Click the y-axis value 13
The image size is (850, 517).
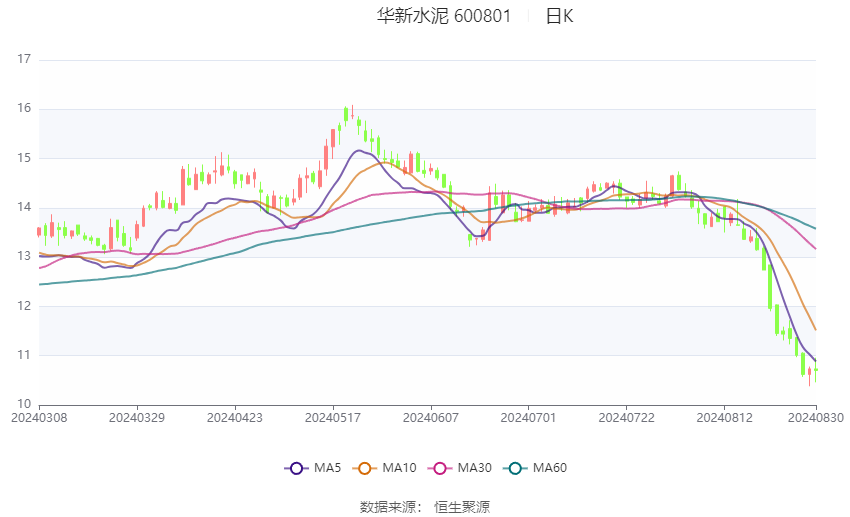24,256
